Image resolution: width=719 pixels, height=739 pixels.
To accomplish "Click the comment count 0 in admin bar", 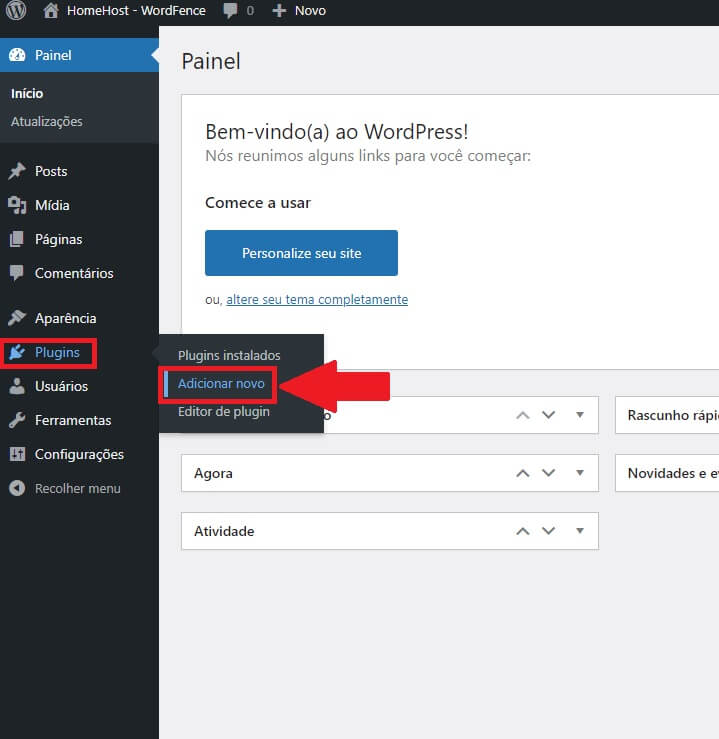I will [250, 10].
